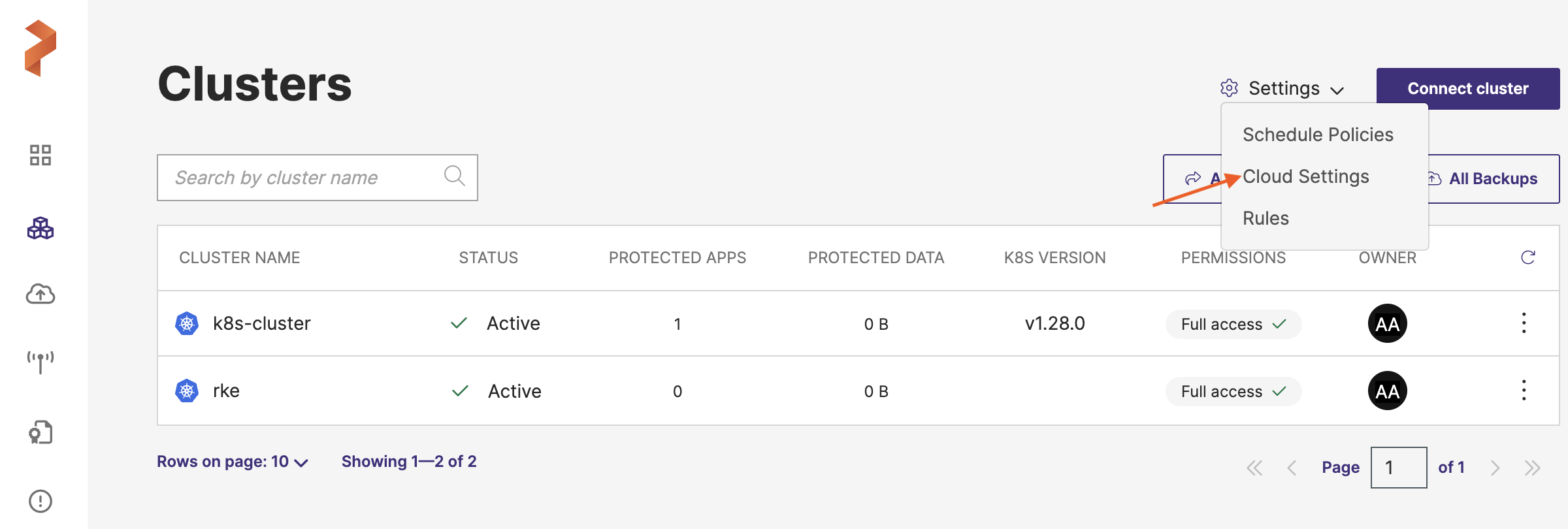1568x529 pixels.
Task: Open the cloud upload sidebar icon
Action: pos(40,295)
